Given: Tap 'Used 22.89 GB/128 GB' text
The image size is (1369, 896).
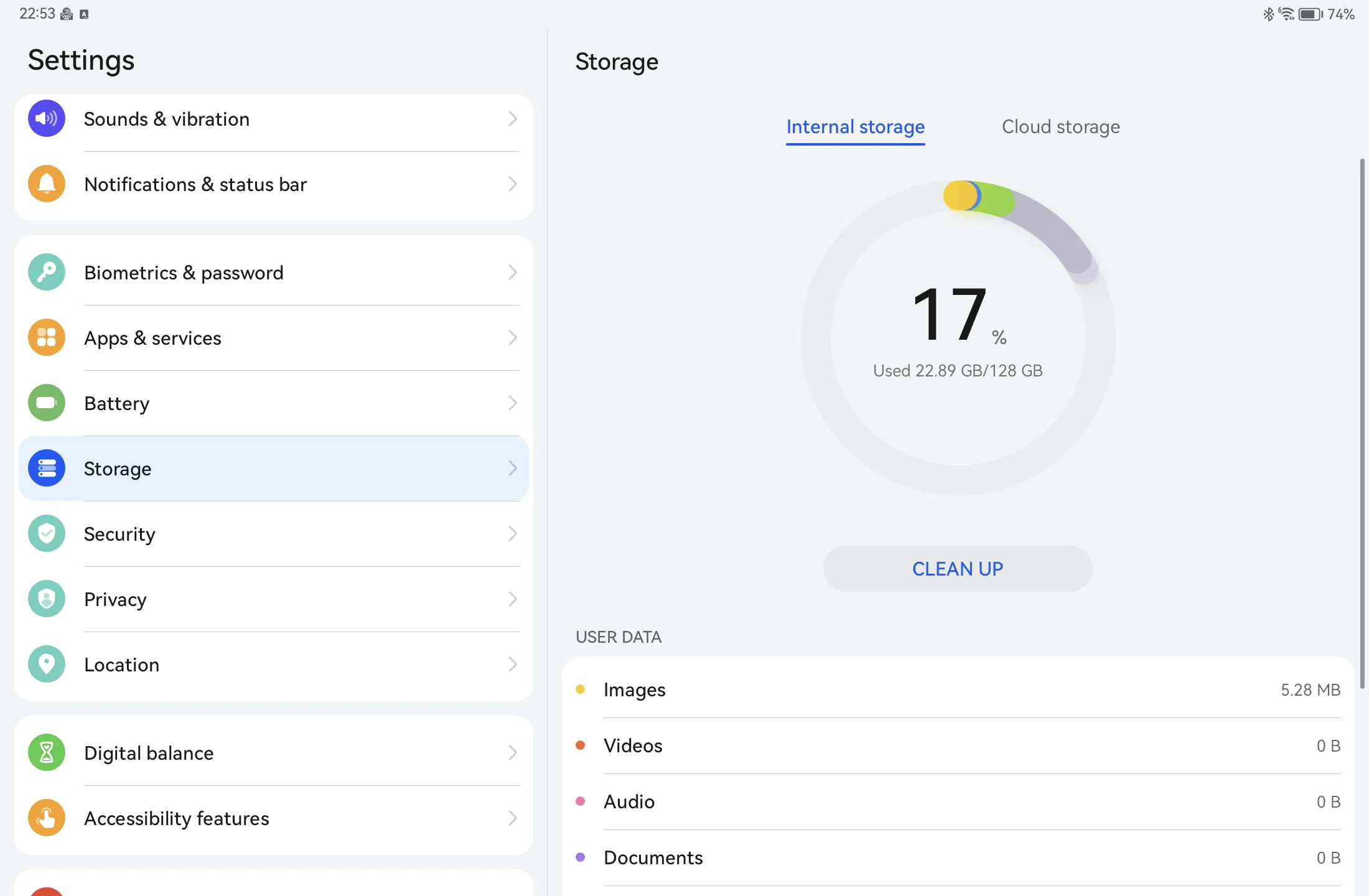Looking at the screenshot, I should point(958,371).
